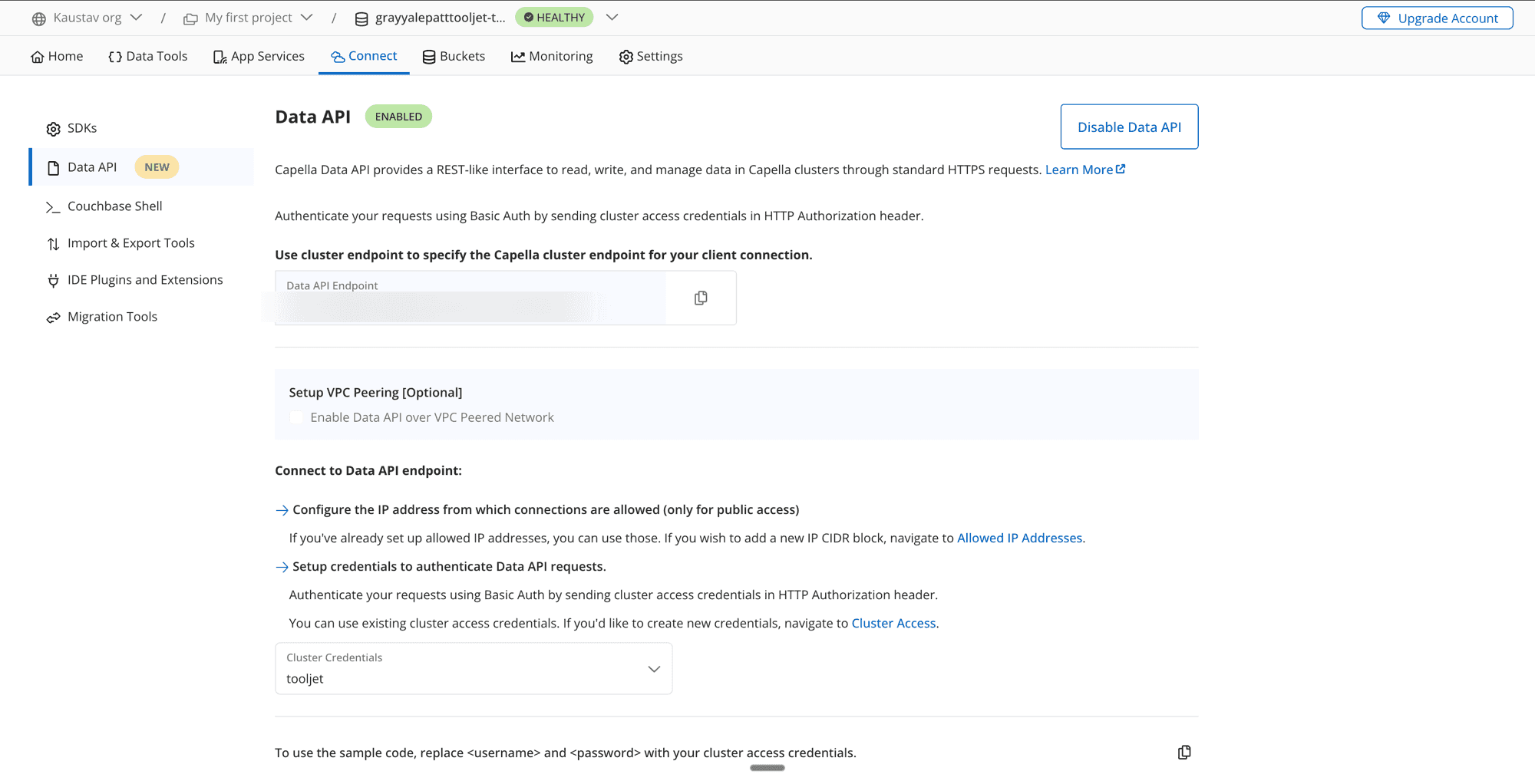Copy the sample code snippet
This screenshot has width=1535, height=784.
point(1183,753)
